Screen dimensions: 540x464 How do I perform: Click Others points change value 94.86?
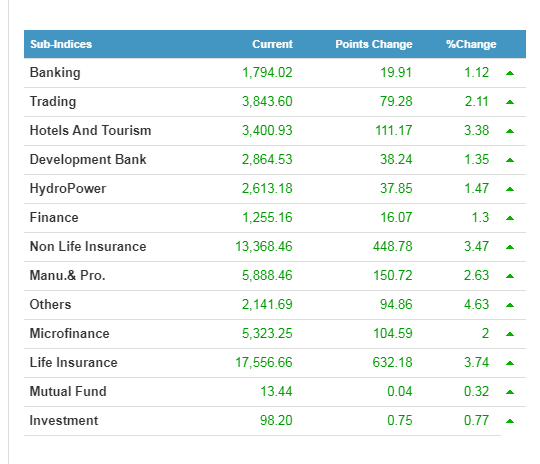(396, 305)
